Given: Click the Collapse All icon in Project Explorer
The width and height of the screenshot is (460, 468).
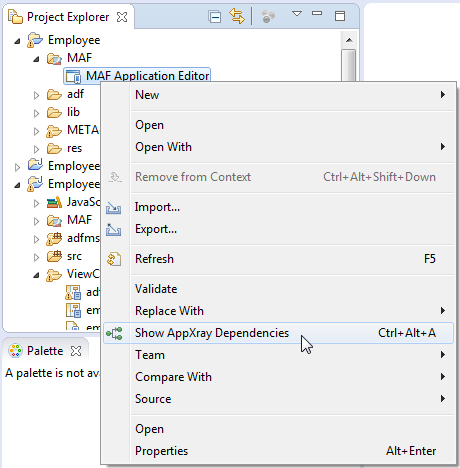Looking at the screenshot, I should click(x=215, y=17).
